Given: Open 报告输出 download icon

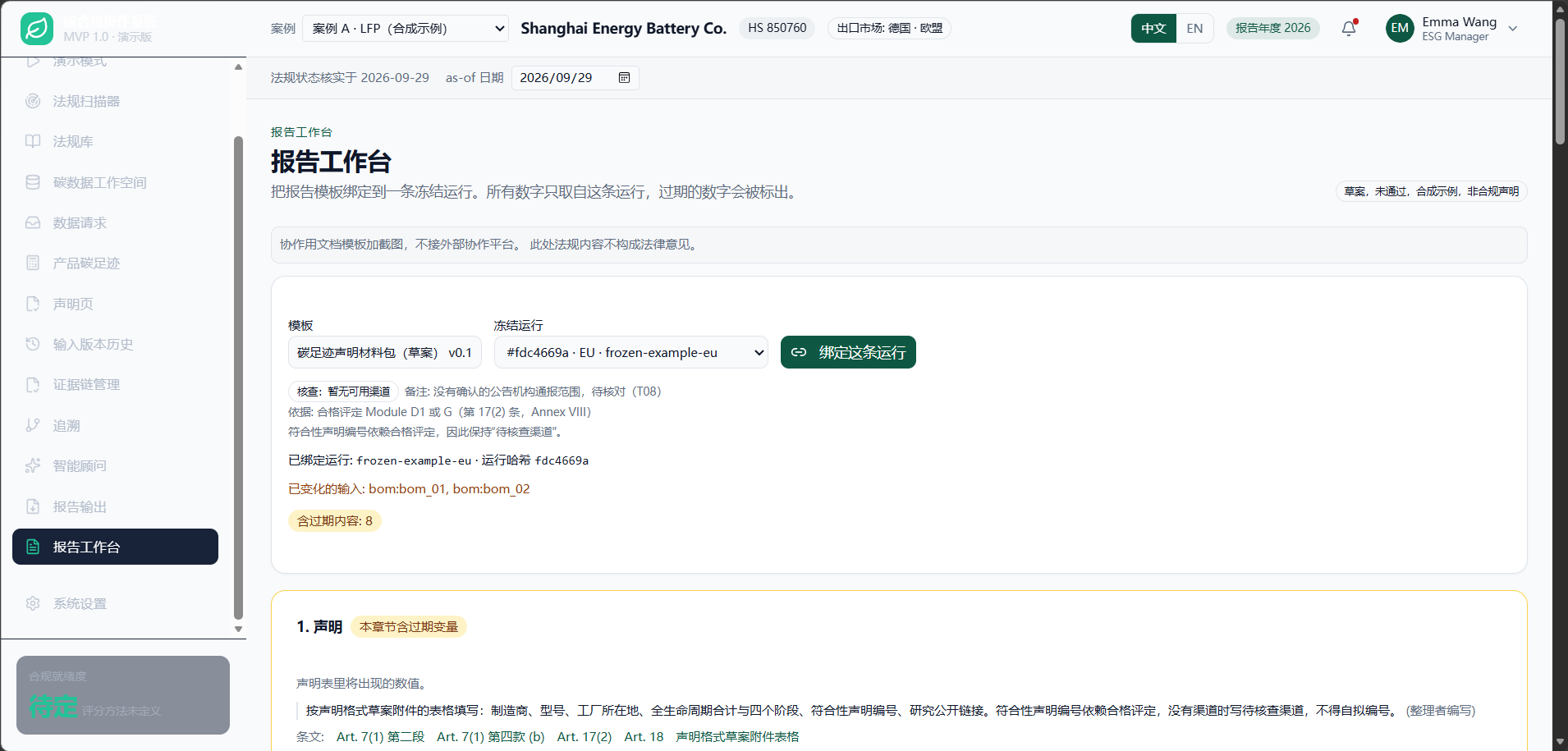Looking at the screenshot, I should pyautogui.click(x=33, y=506).
